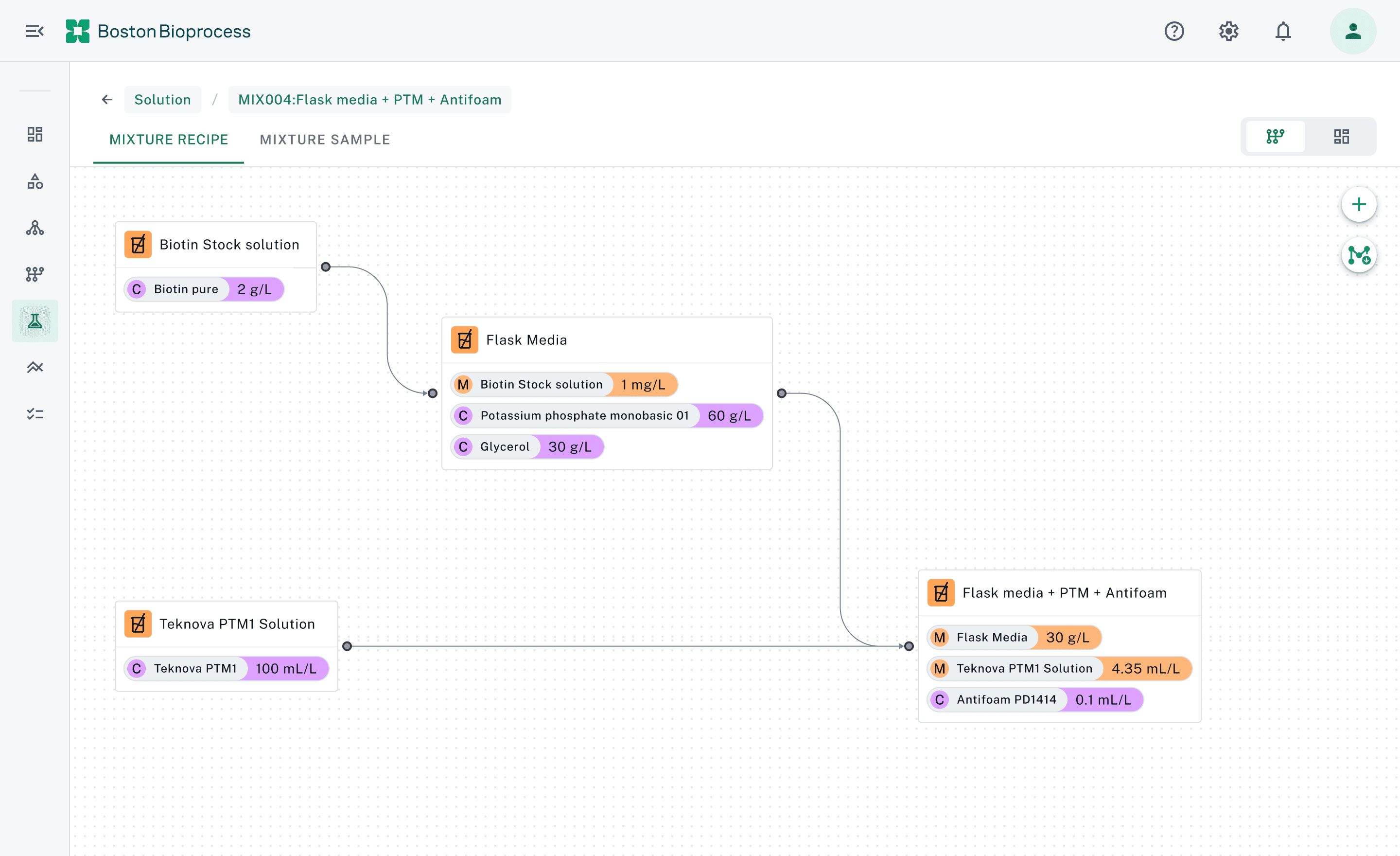
Task: Open the dashboard sidebar icon
Action: [x=35, y=134]
